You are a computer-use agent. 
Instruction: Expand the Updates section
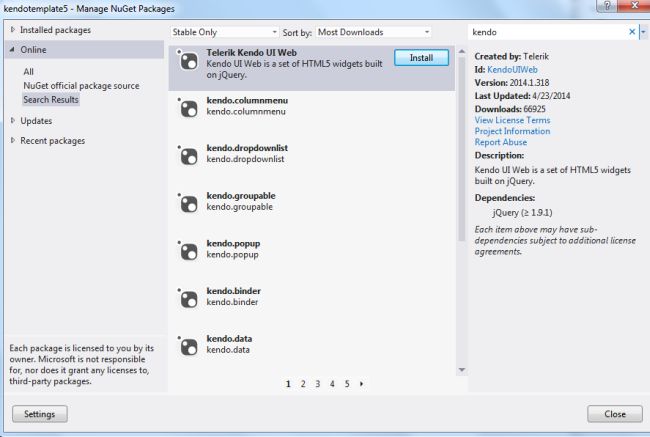click(13, 120)
